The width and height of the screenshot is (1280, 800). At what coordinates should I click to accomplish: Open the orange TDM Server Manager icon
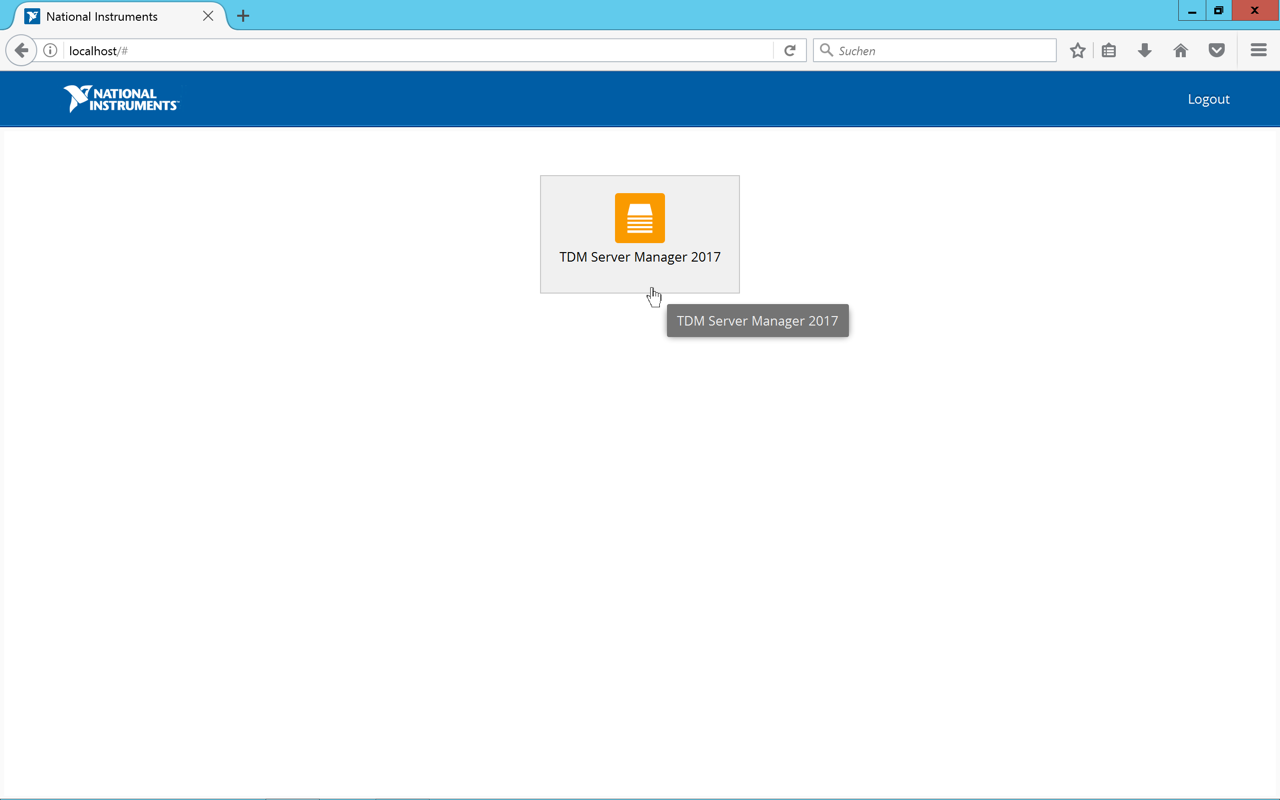click(639, 218)
